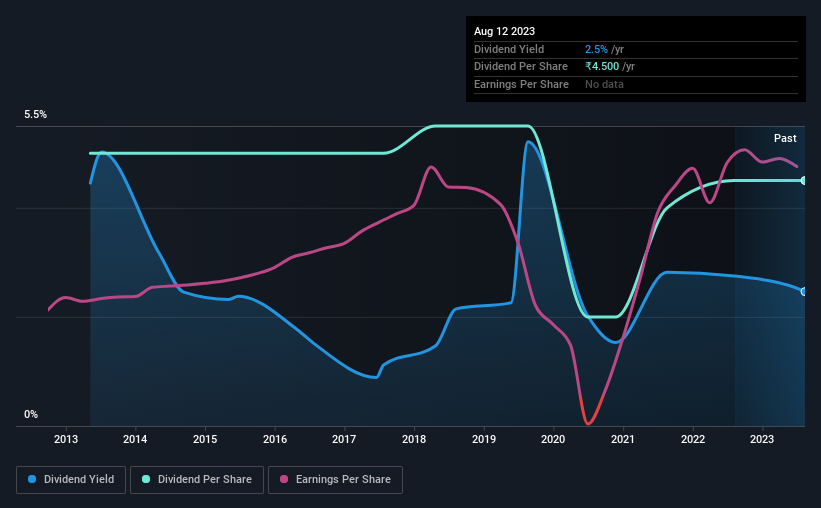Click the Aug 12 2023 tooltip date

[x=506, y=30]
